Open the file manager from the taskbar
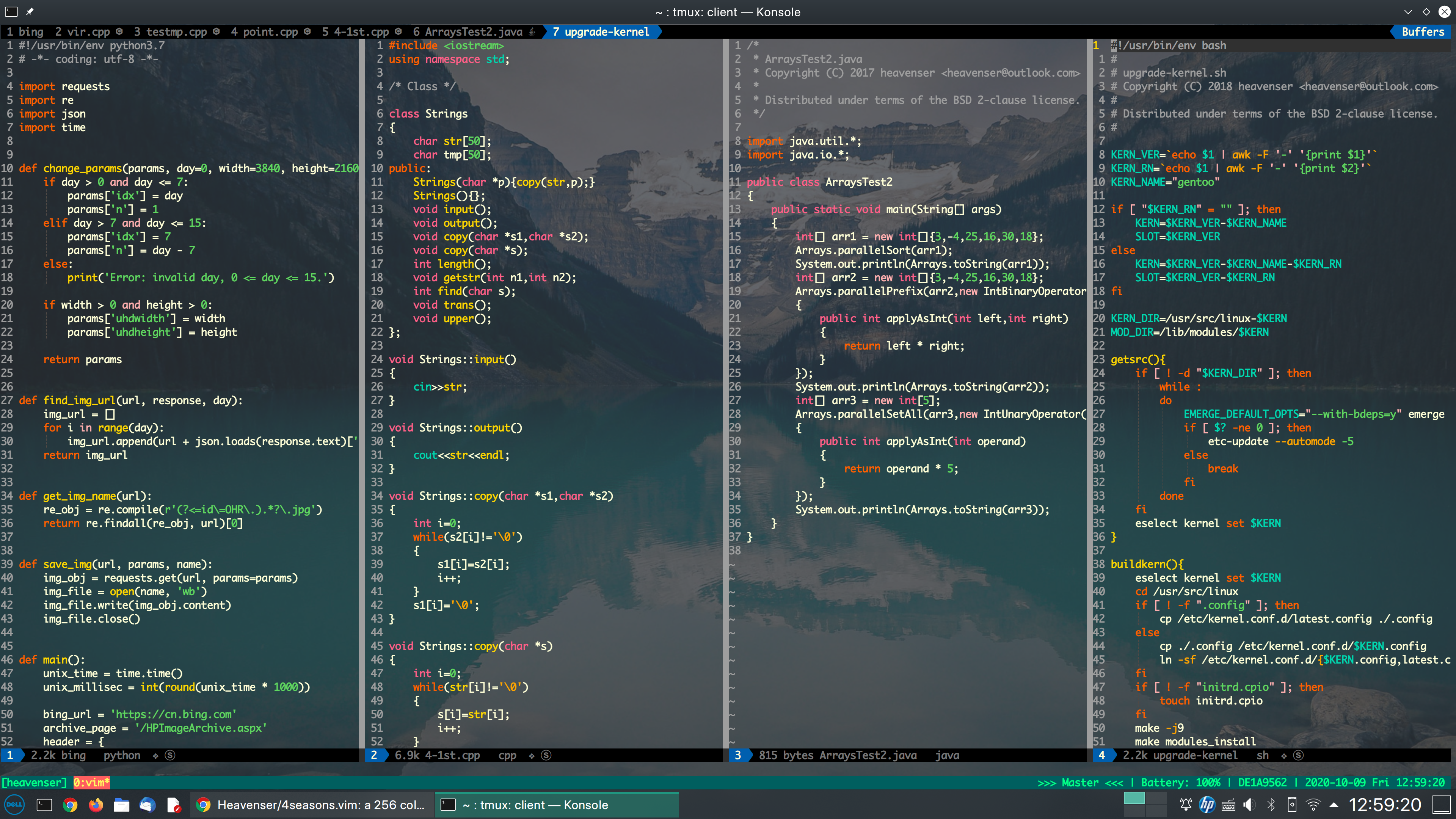This screenshot has height=819, width=1456. click(121, 805)
